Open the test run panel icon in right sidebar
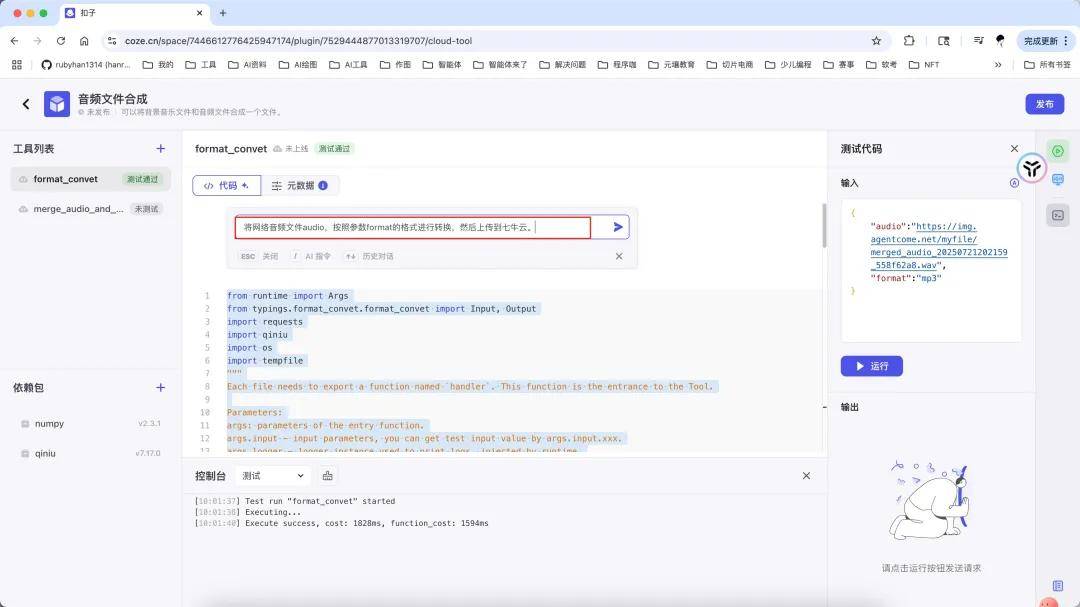Screen dimensions: 1080x607 pos(1058,151)
